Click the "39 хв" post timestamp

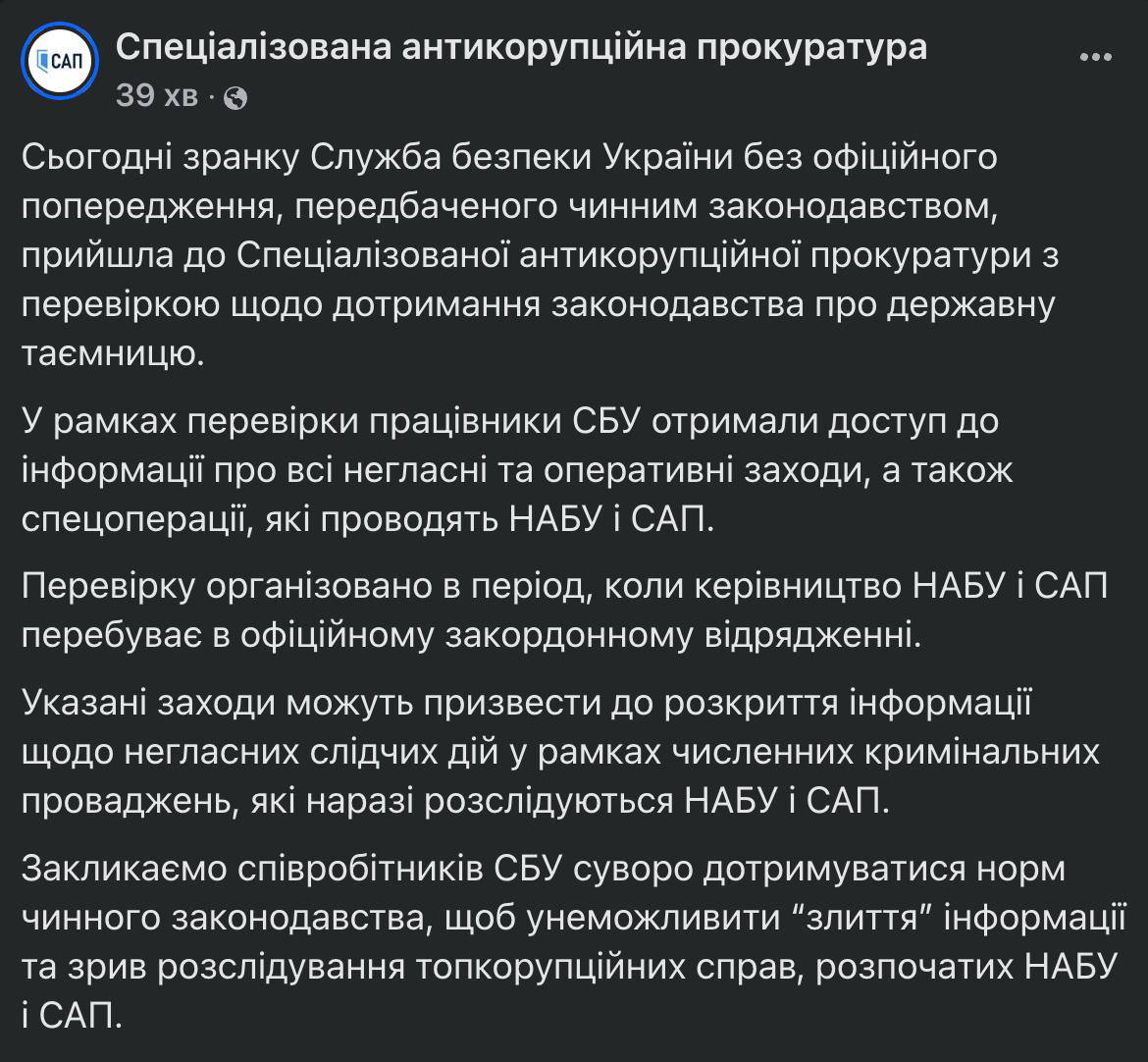point(157,96)
